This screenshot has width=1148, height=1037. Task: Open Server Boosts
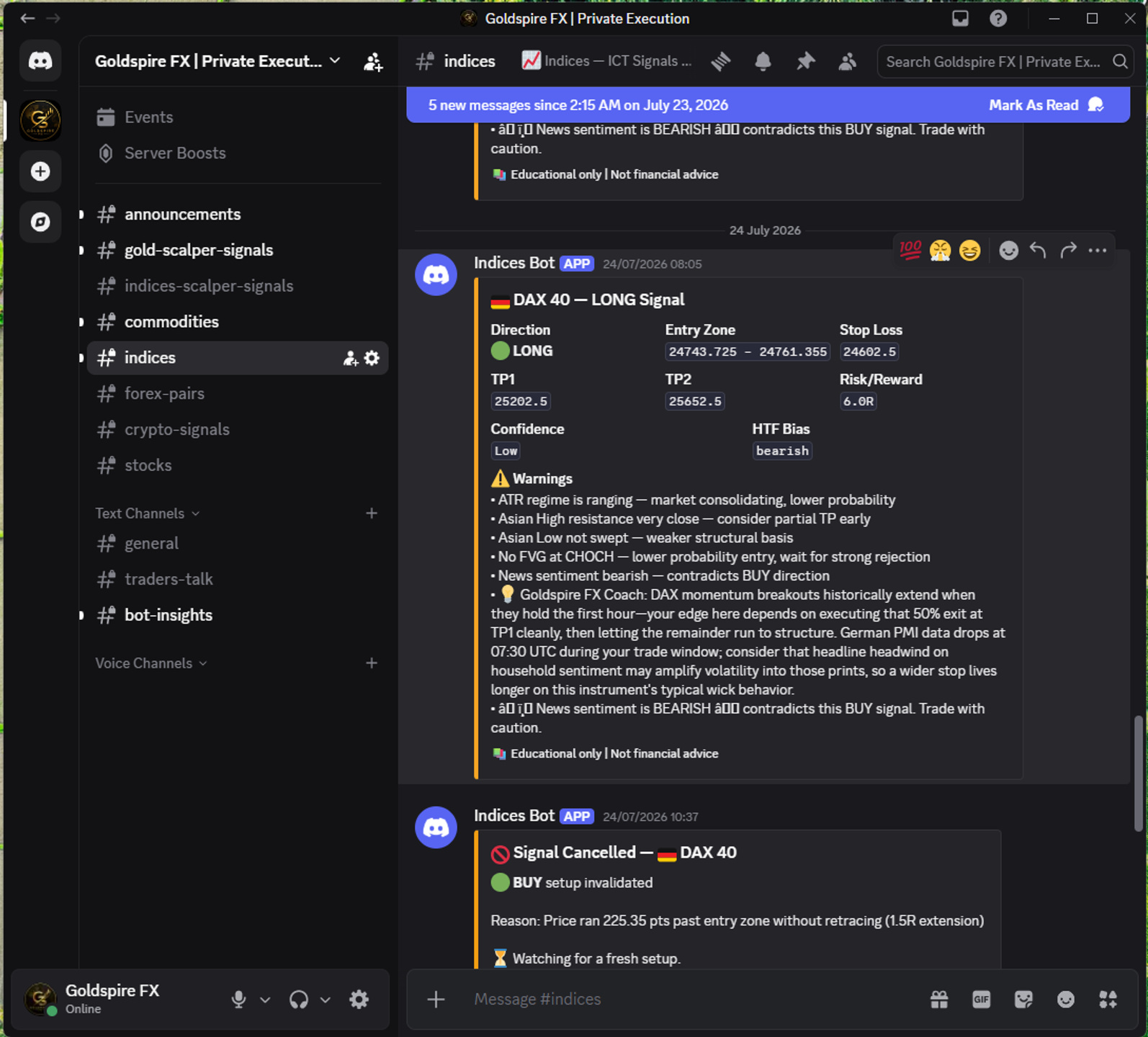(x=238, y=153)
